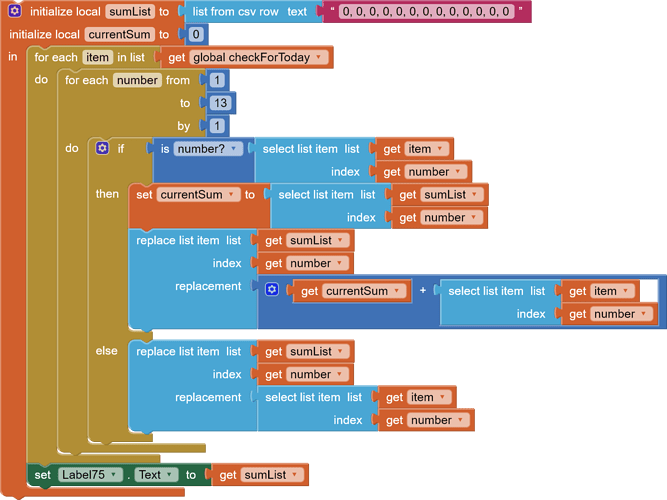Open get sumList dropdown in set currentSum block

pyautogui.click(x=475, y=194)
